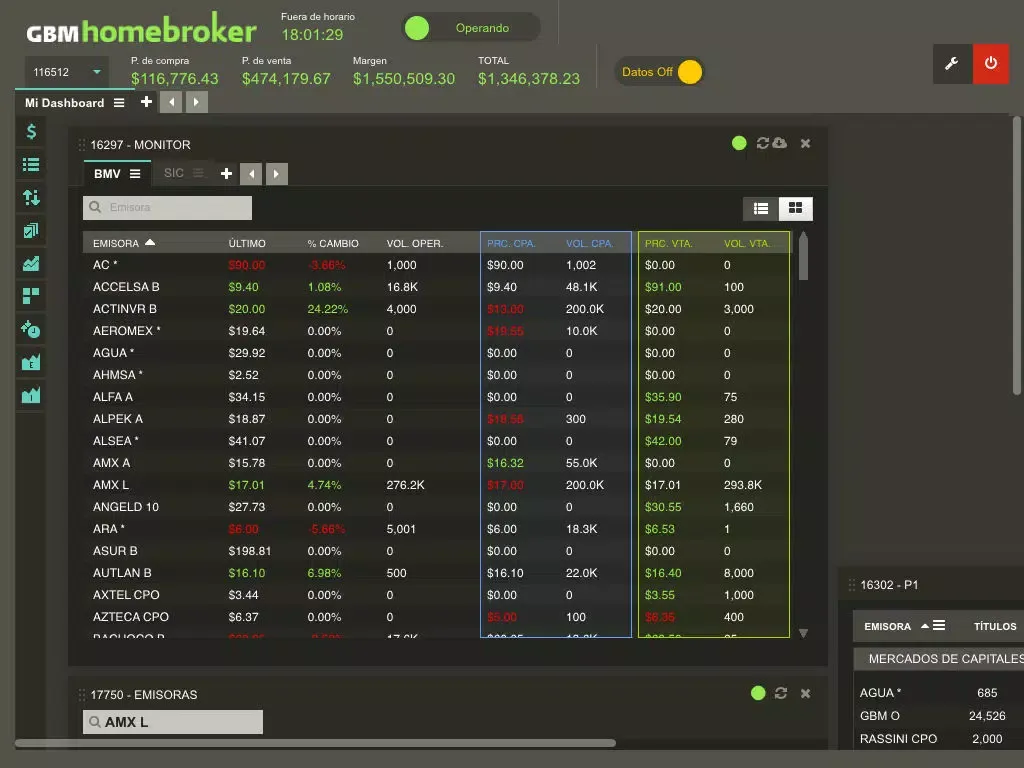Viewport: 1024px width, 768px height.
Task: Add a new dashboard with plus icon
Action: [146, 102]
